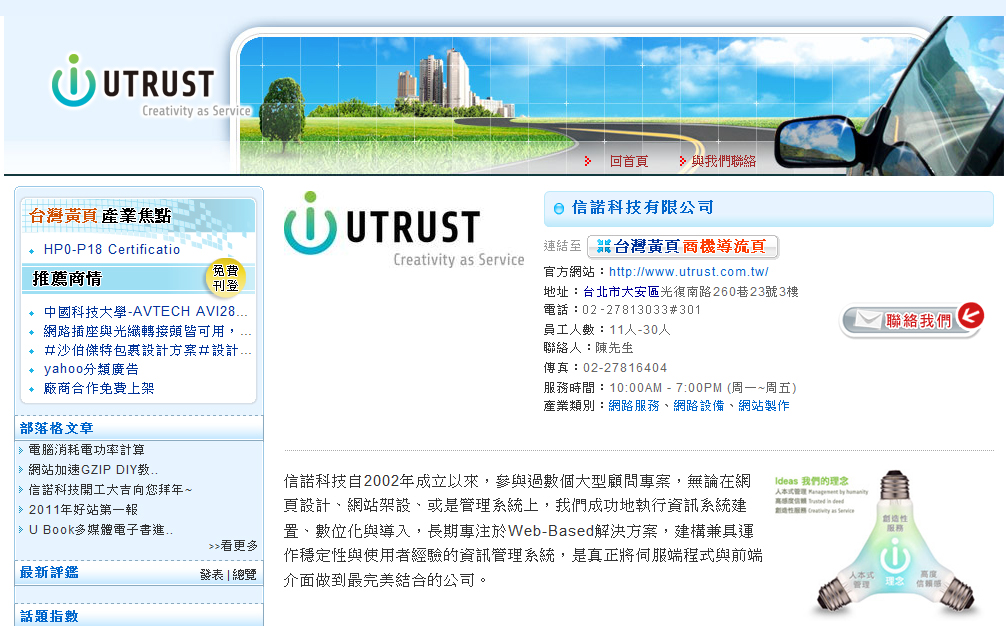
Task: Click the bullet icon beside yahoo分類廣告
Action: click(x=31, y=371)
